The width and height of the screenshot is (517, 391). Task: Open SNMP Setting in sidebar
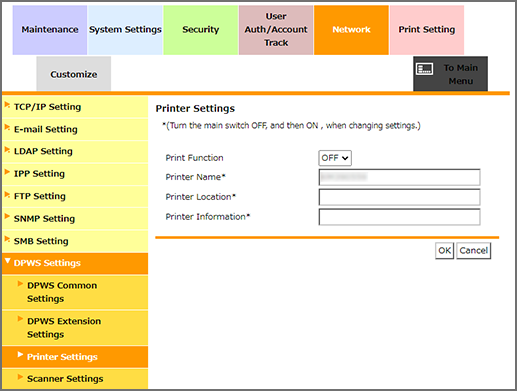click(75, 219)
